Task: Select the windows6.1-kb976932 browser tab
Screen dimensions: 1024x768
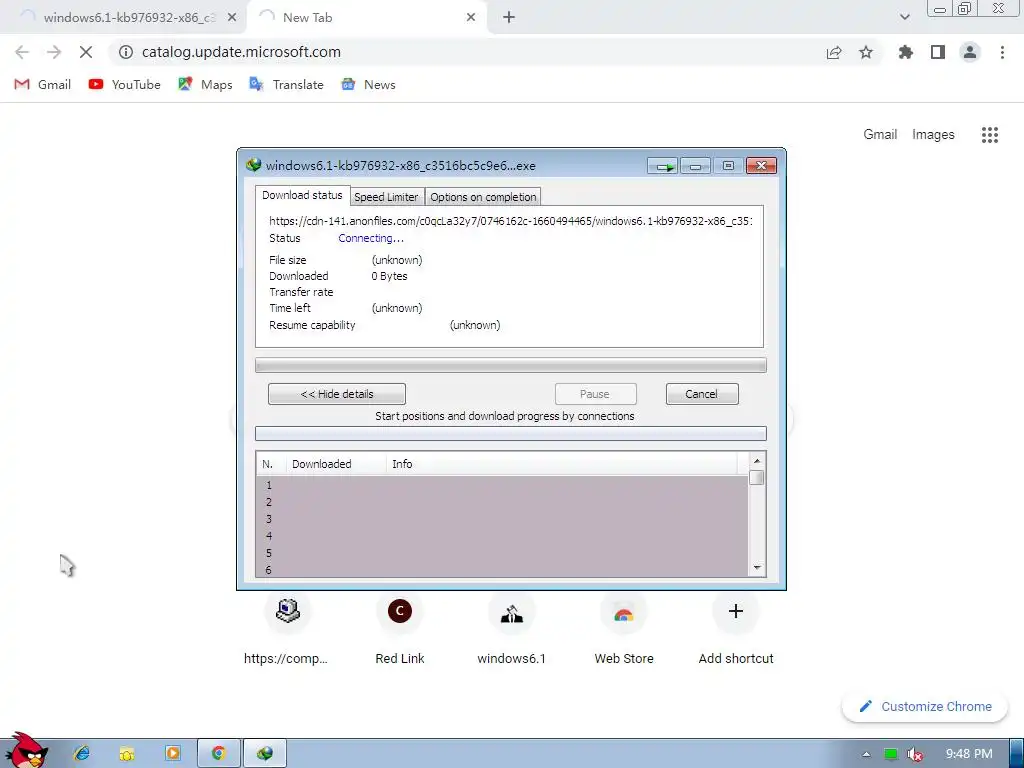Action: (x=123, y=18)
